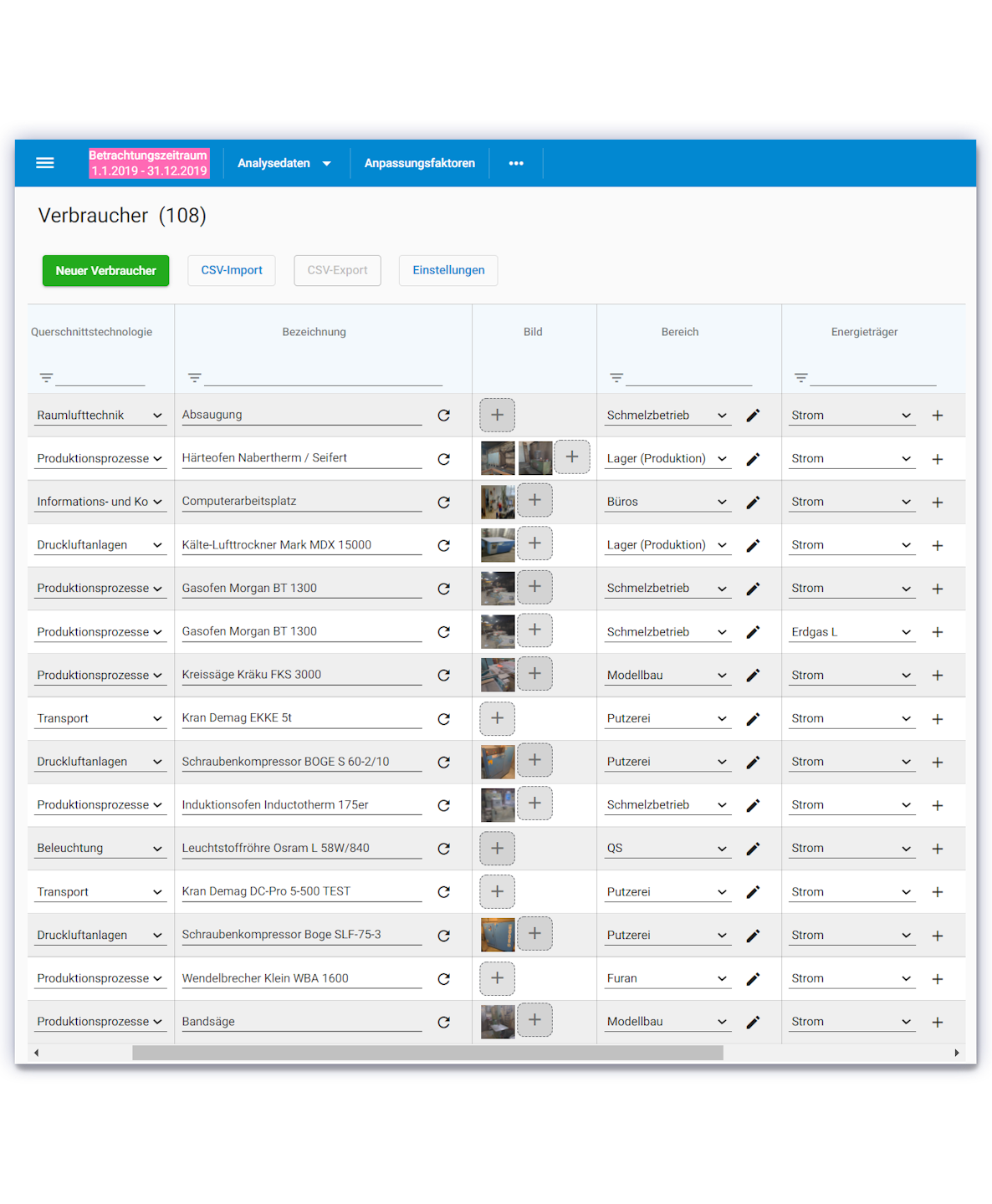This screenshot has height=1204, width=992.
Task: Open thumbnail of Kälte-Lufttrockner Mark MDX
Action: (x=498, y=545)
